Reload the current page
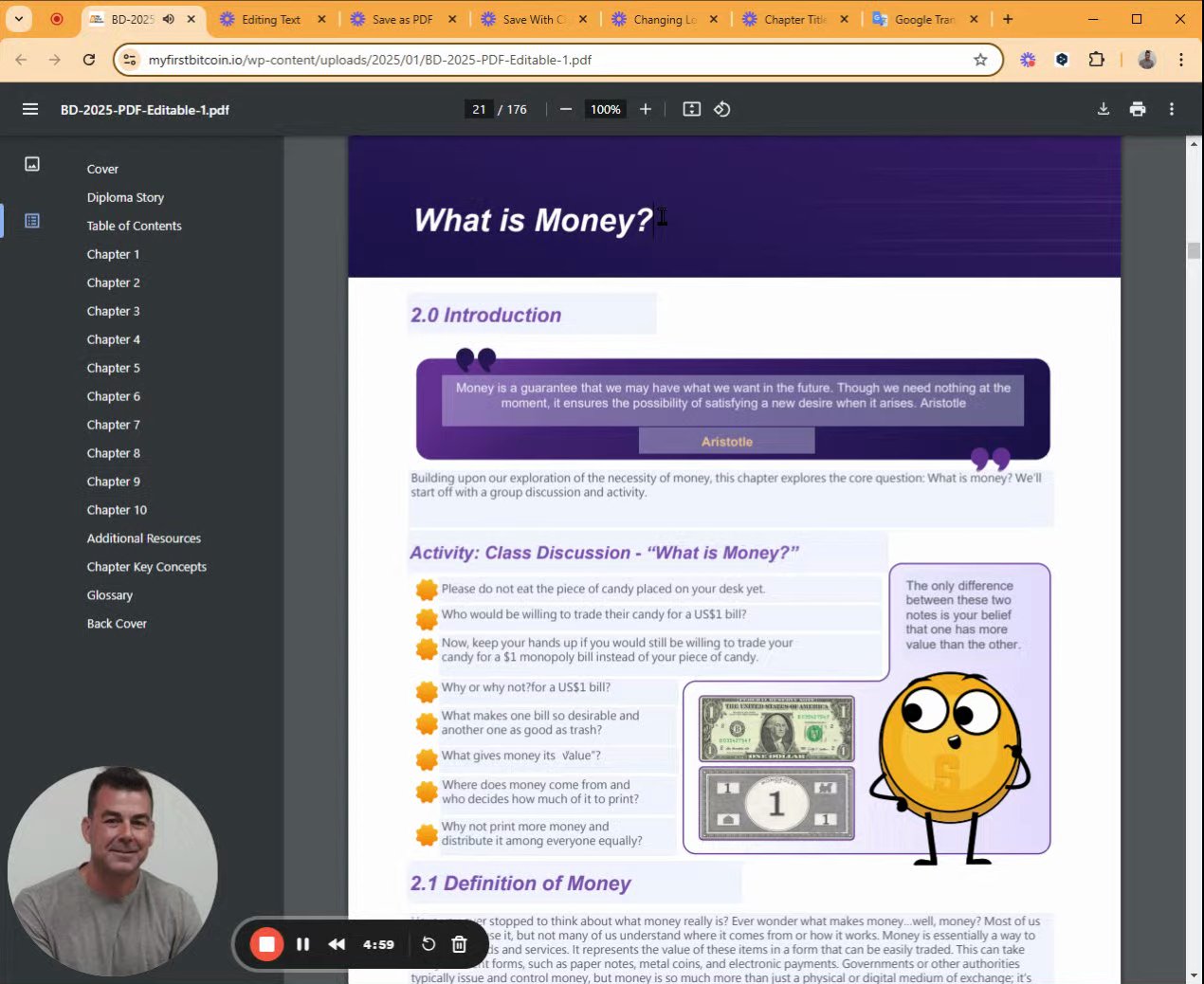The image size is (1204, 984). point(89,60)
